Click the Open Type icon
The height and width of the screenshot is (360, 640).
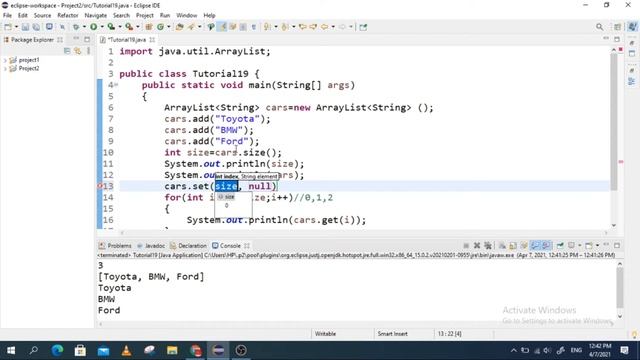[x=180, y=27]
